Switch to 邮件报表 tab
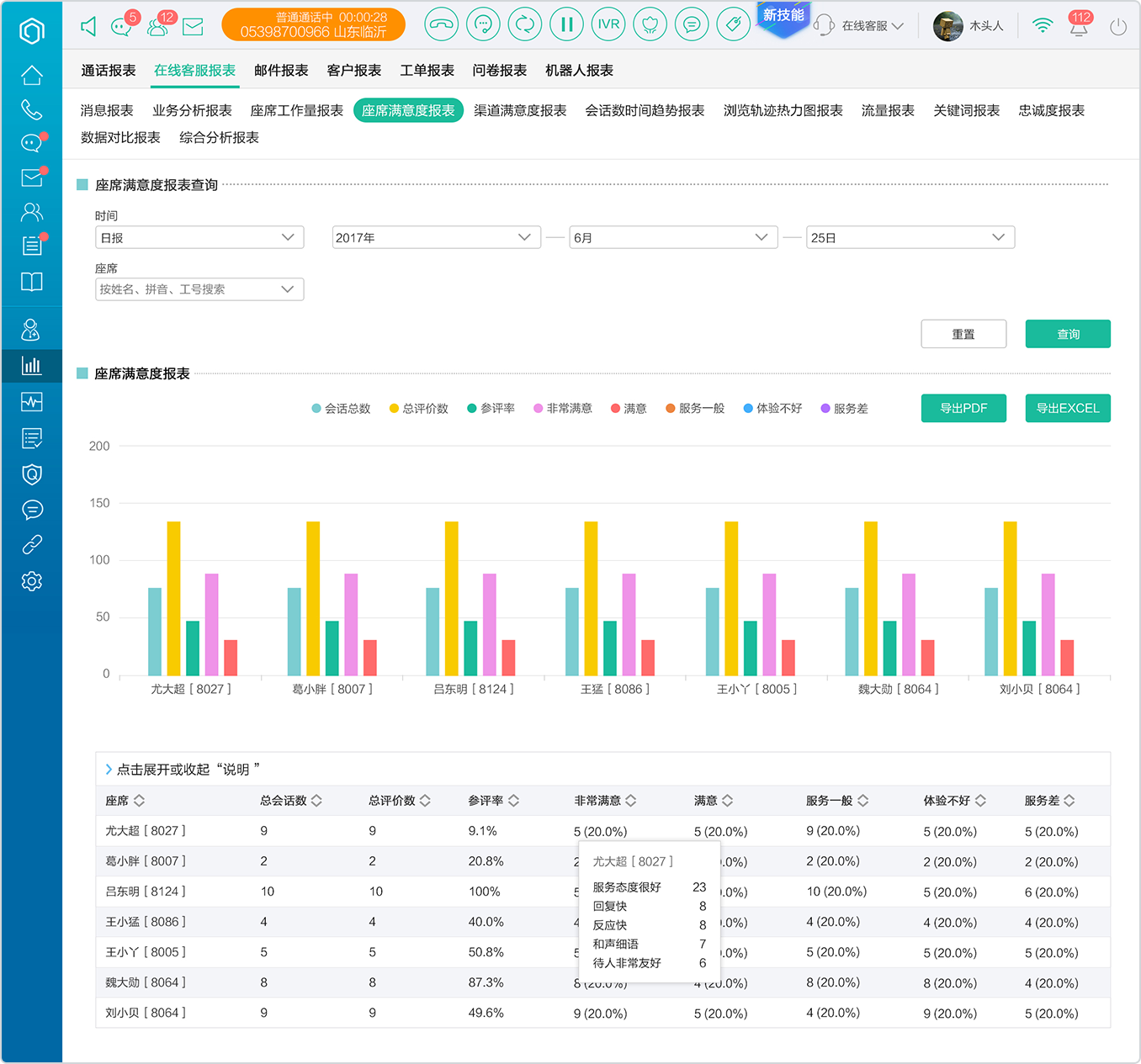Screen dimensions: 1141x1064 click(x=281, y=71)
